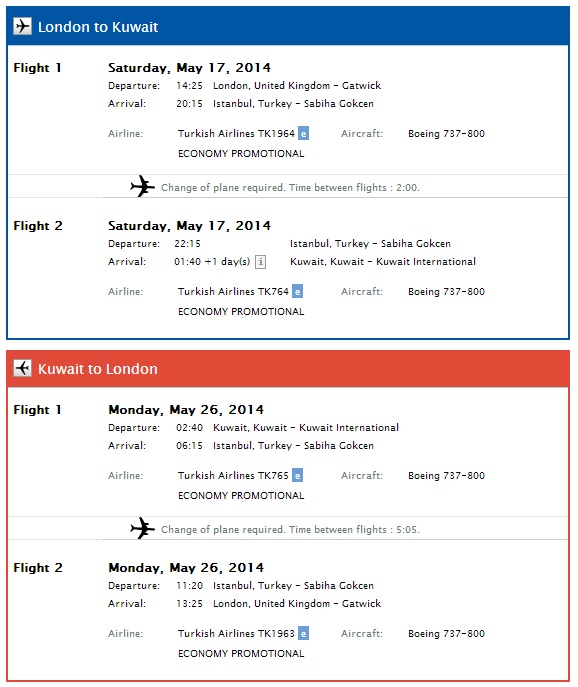Viewport: 578px width, 687px height.
Task: Click the plane icon beside the 5:05 layover notice
Action: point(143,528)
